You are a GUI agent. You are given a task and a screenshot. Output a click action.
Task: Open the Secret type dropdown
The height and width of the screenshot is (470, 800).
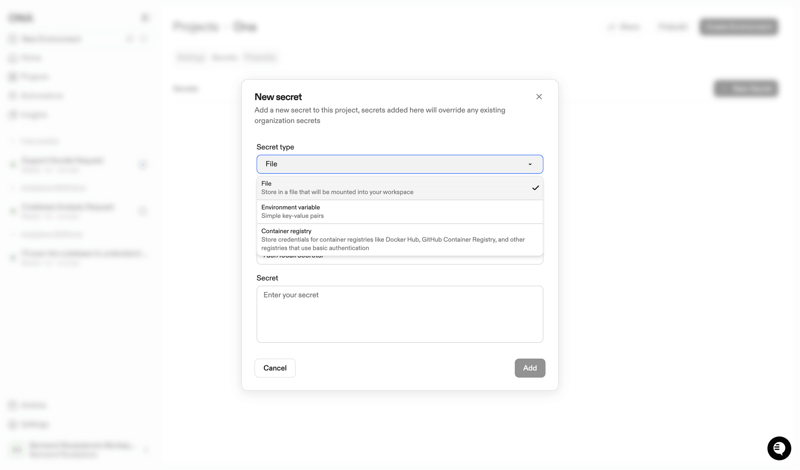click(399, 164)
